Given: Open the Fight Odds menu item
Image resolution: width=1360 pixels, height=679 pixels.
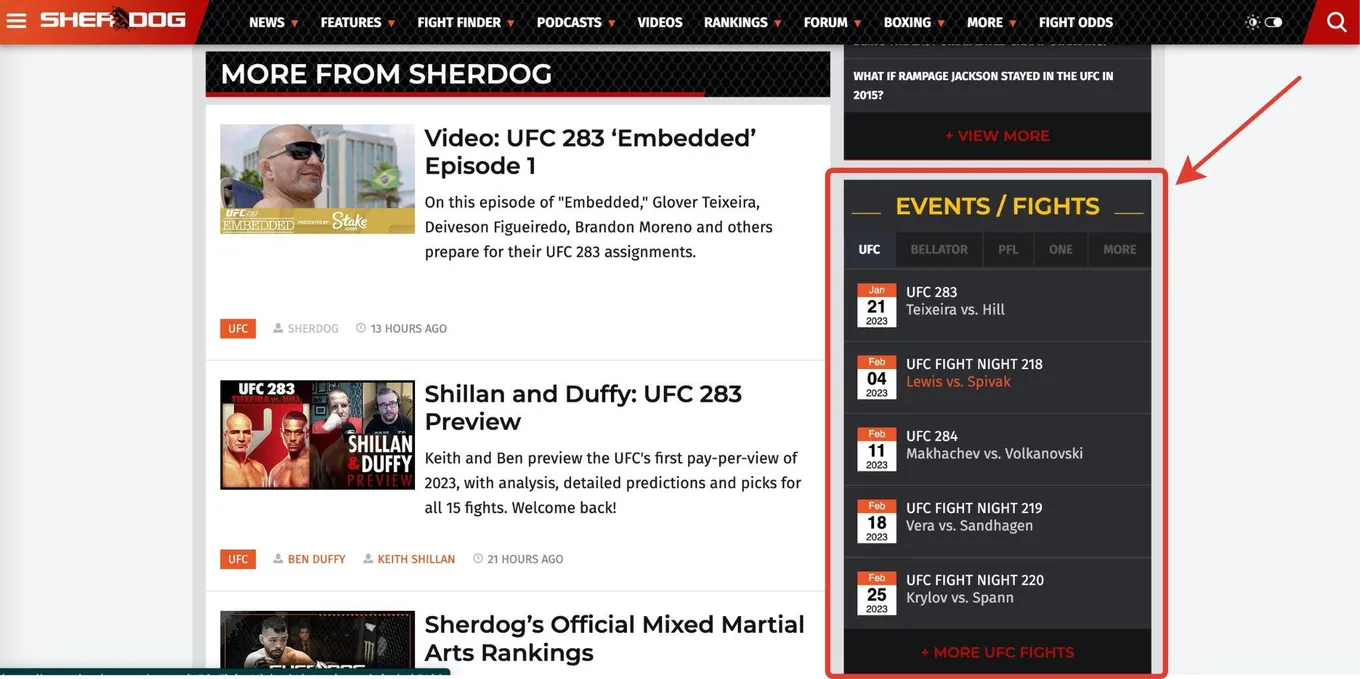Looking at the screenshot, I should 1075,22.
